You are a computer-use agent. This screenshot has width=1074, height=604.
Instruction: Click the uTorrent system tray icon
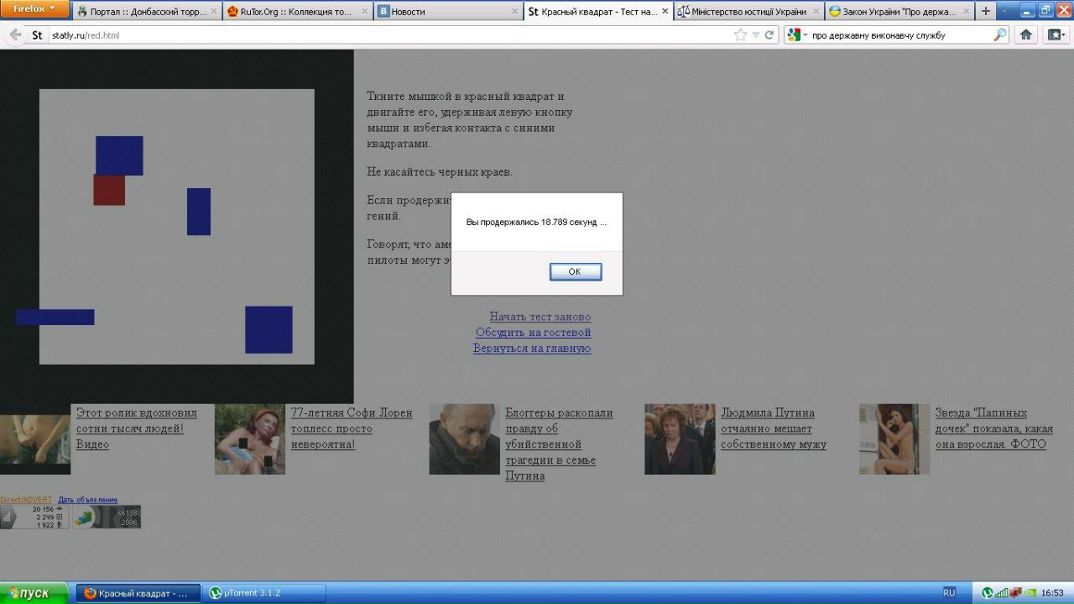point(988,593)
